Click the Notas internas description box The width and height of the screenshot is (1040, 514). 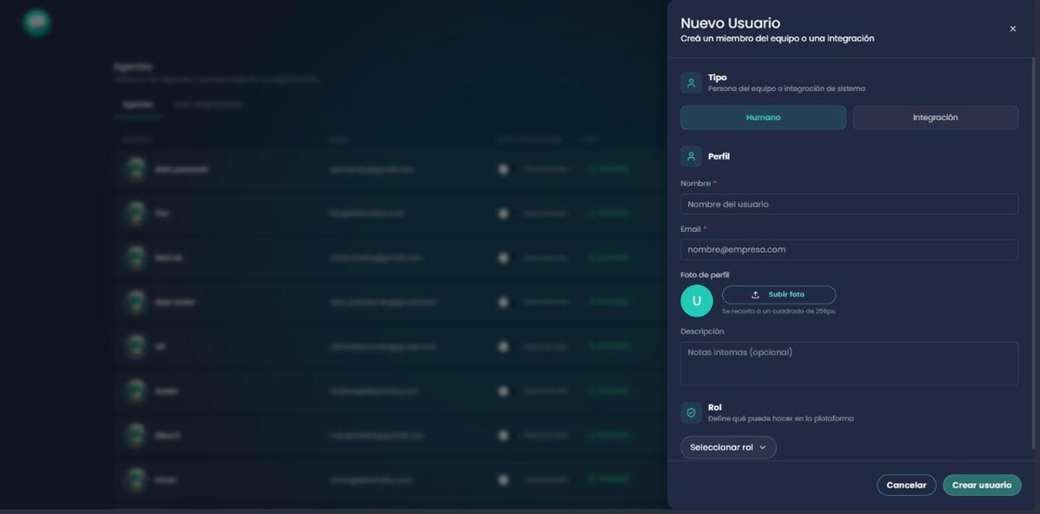tap(849, 363)
